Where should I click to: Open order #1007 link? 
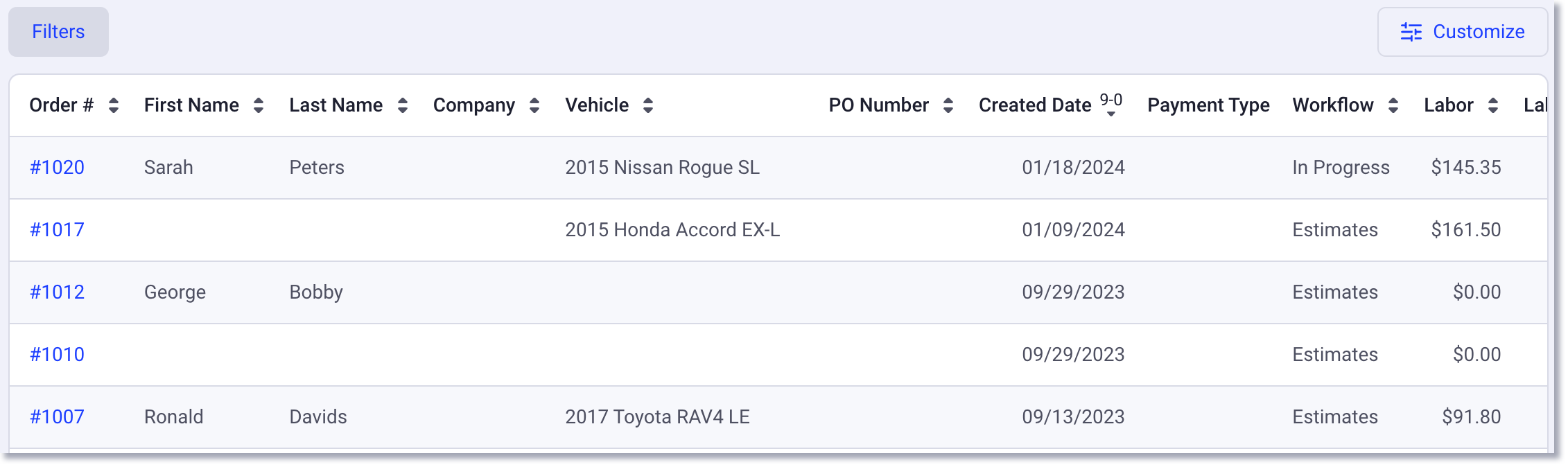[57, 417]
